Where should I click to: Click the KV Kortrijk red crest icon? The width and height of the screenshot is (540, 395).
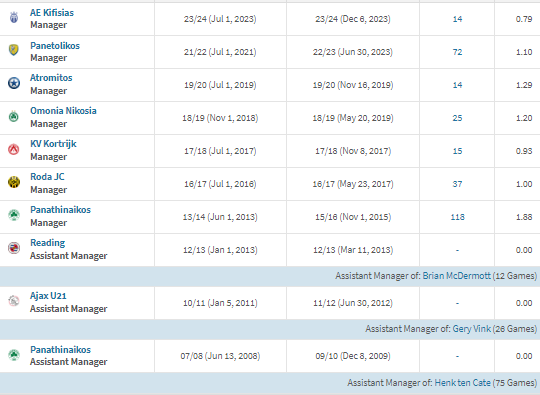click(14, 149)
